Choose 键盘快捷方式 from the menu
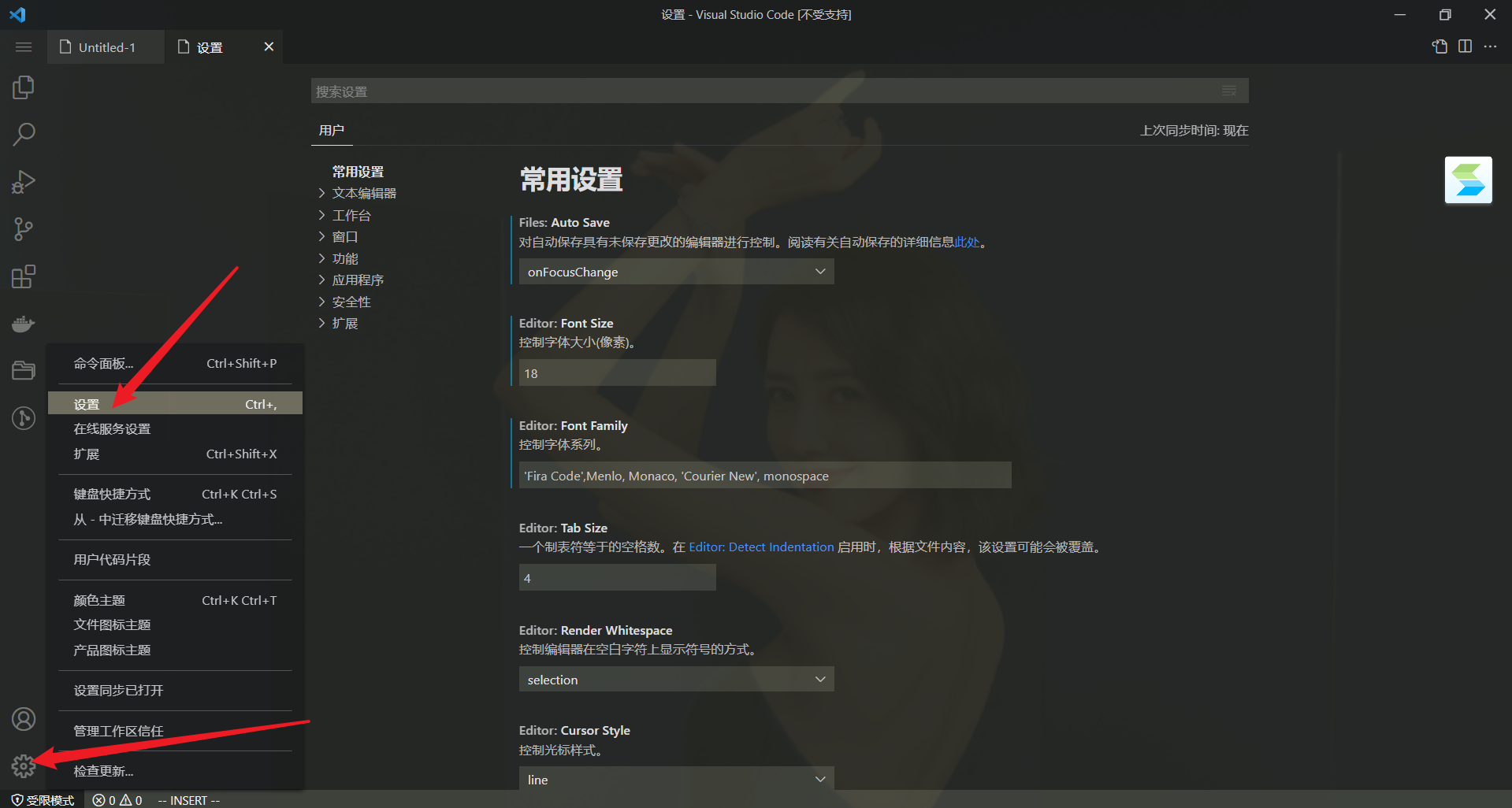This screenshot has width=1512, height=808. tap(175, 494)
